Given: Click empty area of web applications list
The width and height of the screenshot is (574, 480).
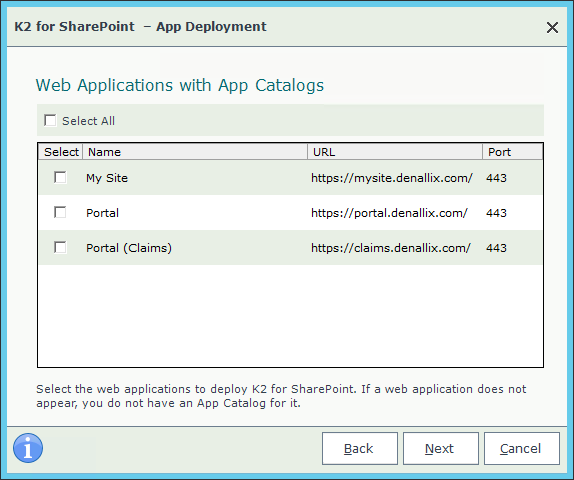Looking at the screenshot, I should click(x=290, y=315).
